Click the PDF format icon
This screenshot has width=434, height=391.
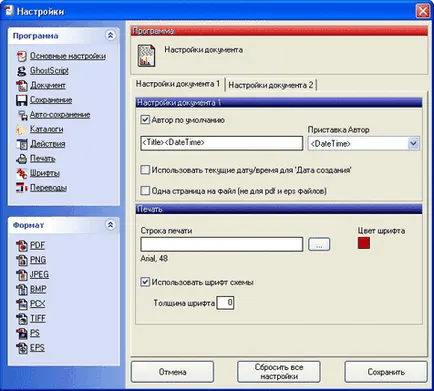coord(22,246)
